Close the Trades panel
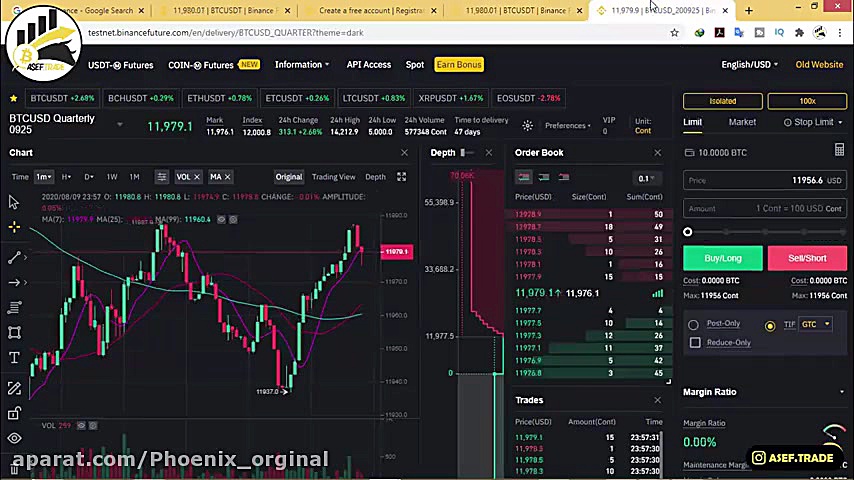 point(657,400)
